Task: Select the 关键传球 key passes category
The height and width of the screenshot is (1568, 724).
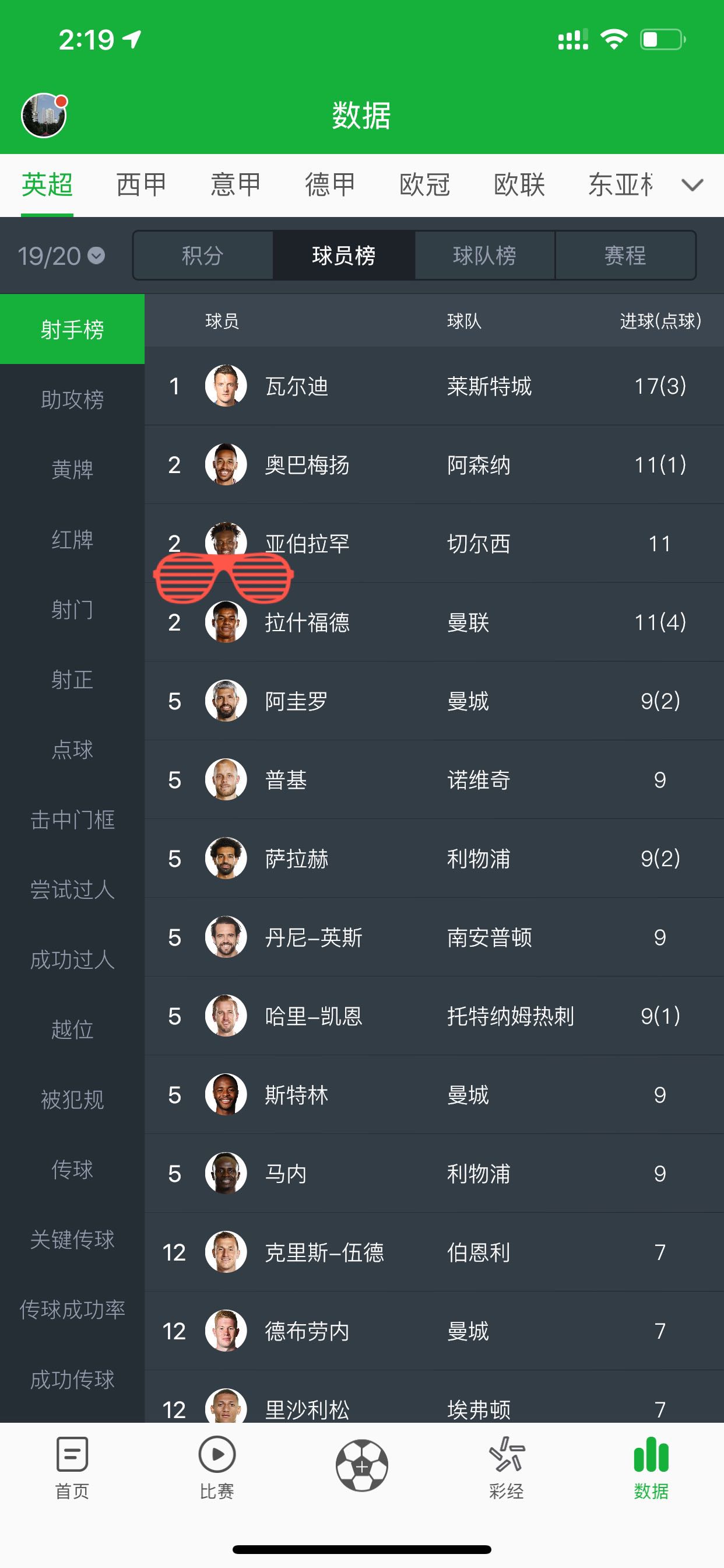Action: tap(72, 1240)
